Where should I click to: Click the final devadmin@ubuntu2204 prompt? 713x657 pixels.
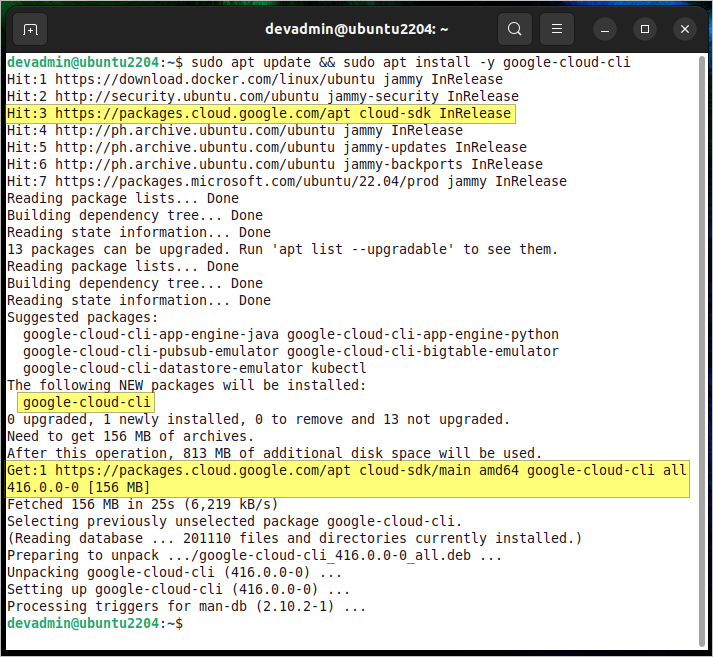95,623
